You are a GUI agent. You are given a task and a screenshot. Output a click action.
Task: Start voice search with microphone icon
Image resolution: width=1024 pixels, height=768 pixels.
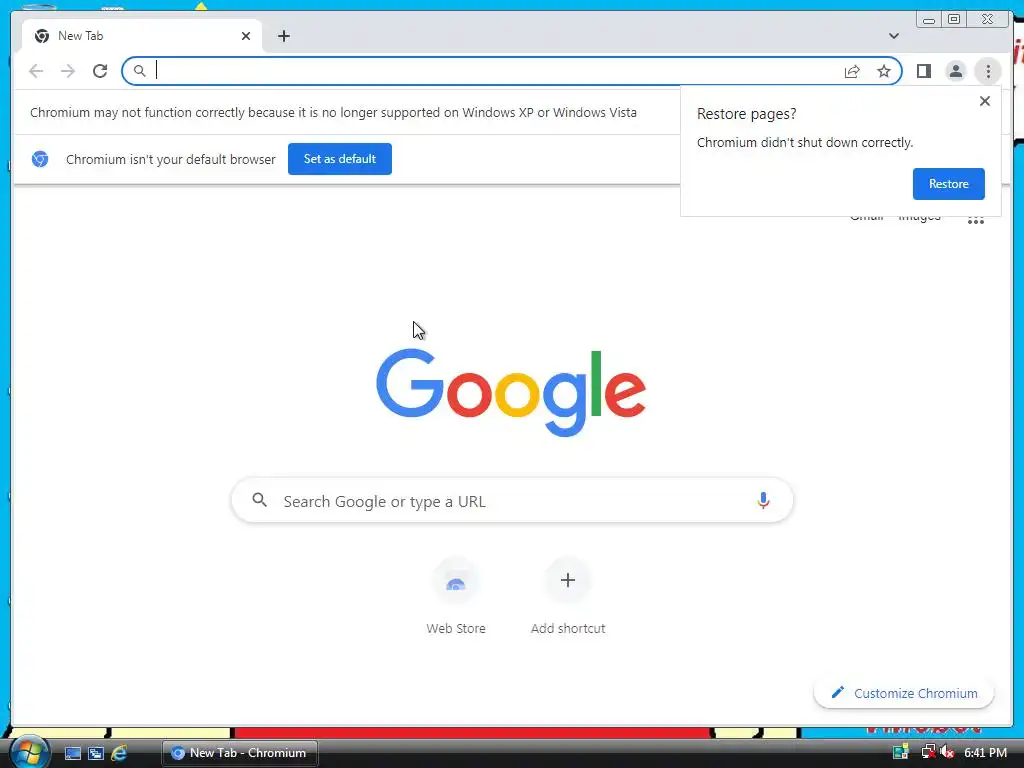pyautogui.click(x=763, y=501)
